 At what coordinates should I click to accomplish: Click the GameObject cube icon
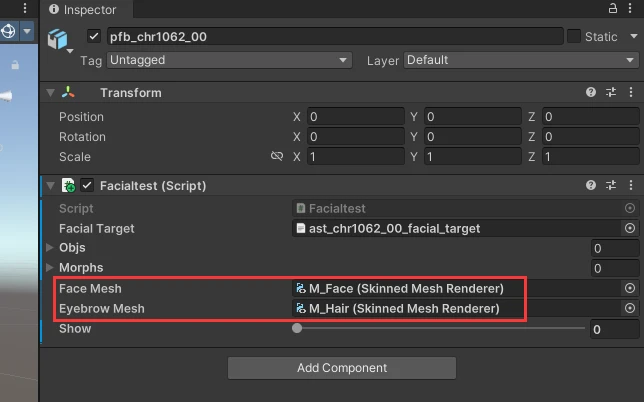coord(58,39)
